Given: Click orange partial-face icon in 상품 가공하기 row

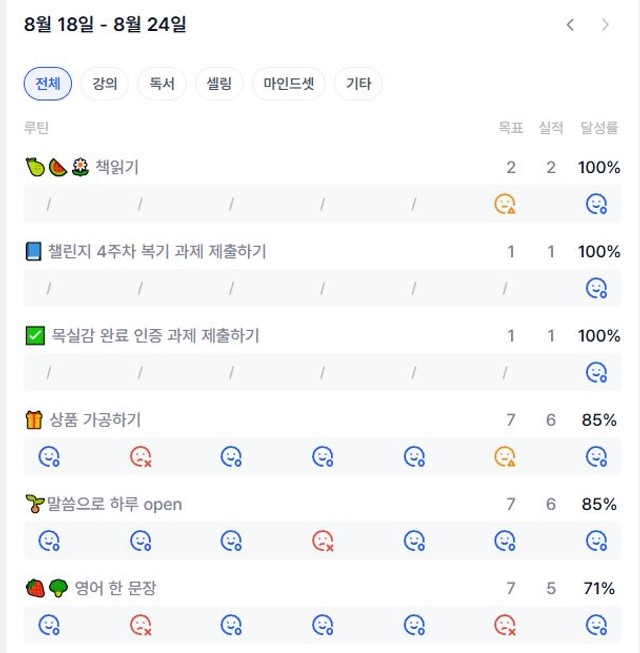Looking at the screenshot, I should tap(505, 456).
